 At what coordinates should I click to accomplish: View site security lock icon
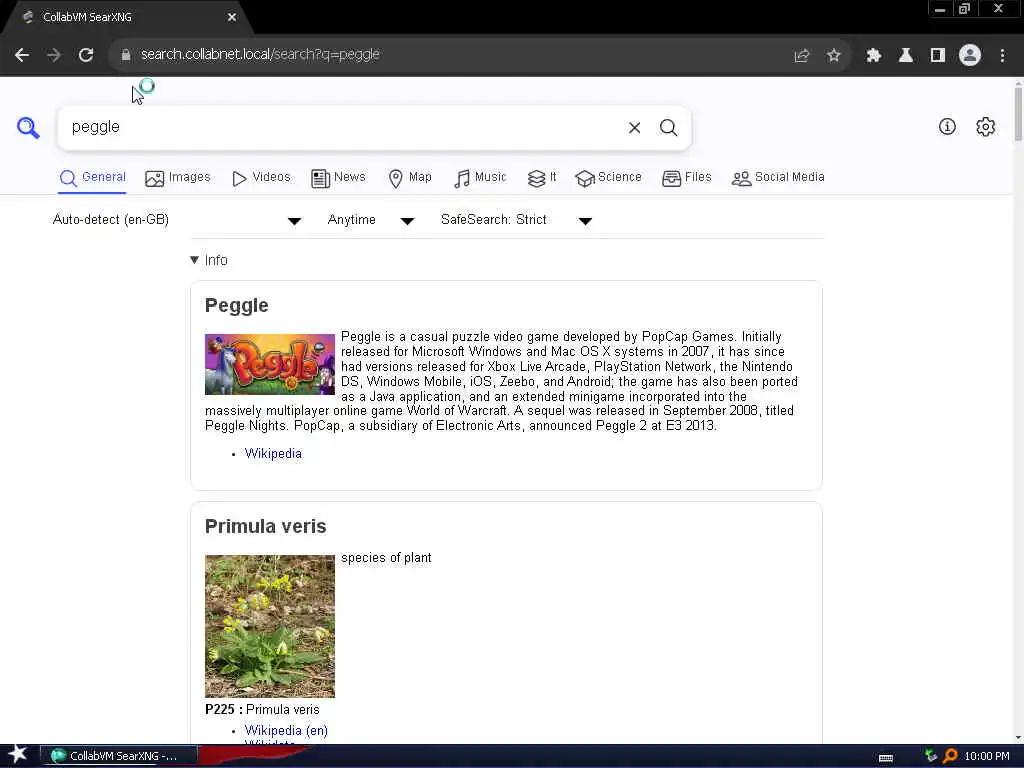click(126, 55)
